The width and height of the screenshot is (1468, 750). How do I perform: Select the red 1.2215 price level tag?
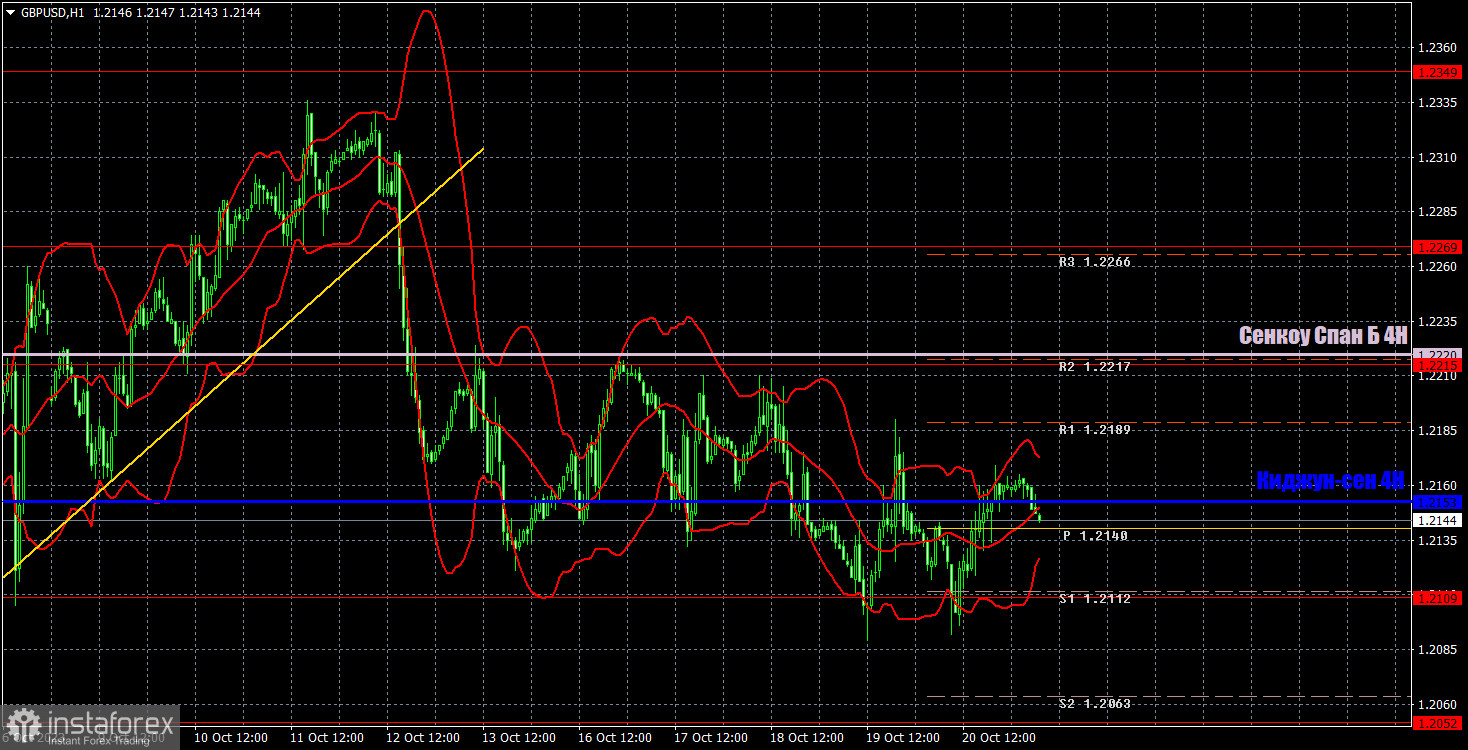(x=1438, y=366)
